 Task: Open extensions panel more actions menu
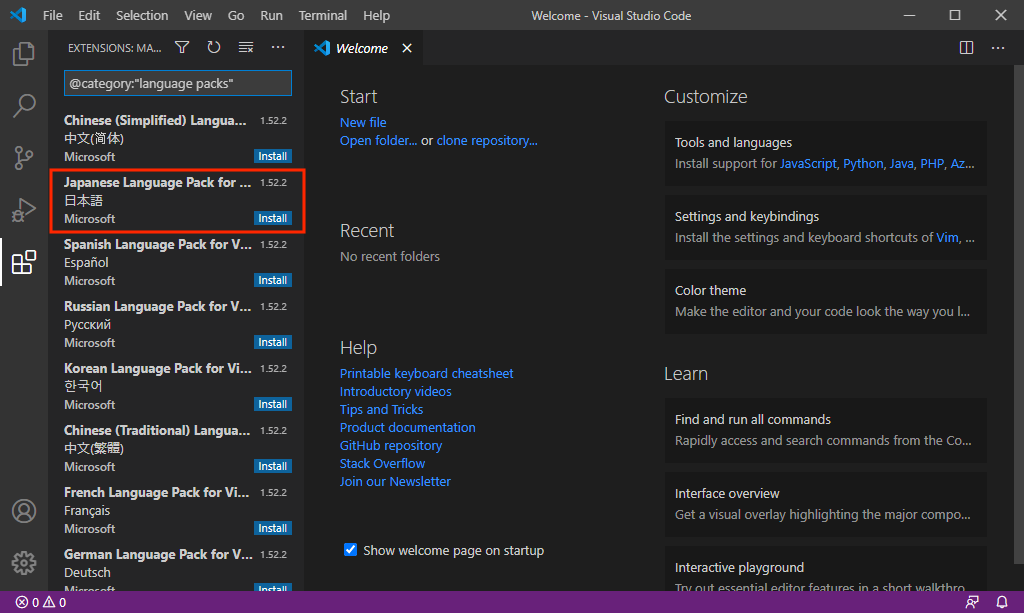pos(278,48)
